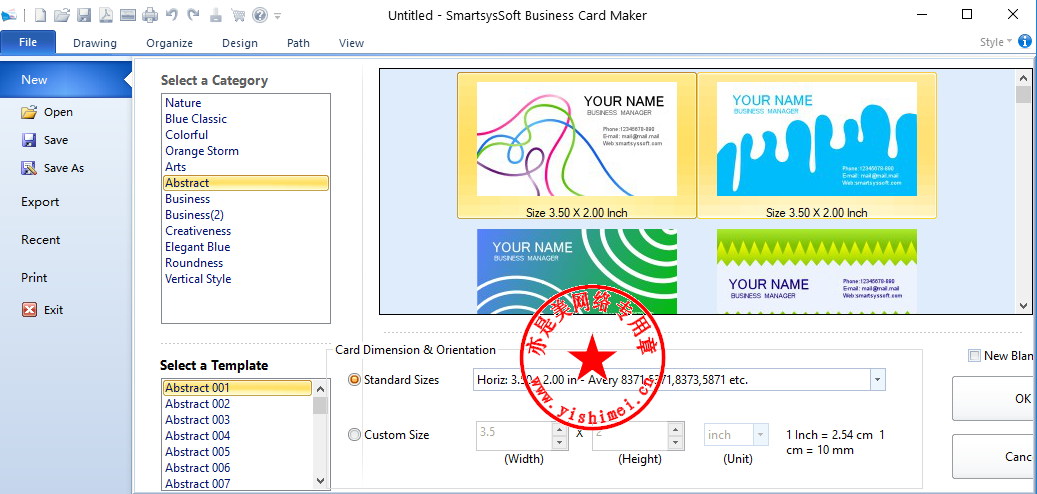This screenshot has height=494, width=1037.
Task: Click the Save floppy disk icon in top toolbar
Action: click(84, 15)
